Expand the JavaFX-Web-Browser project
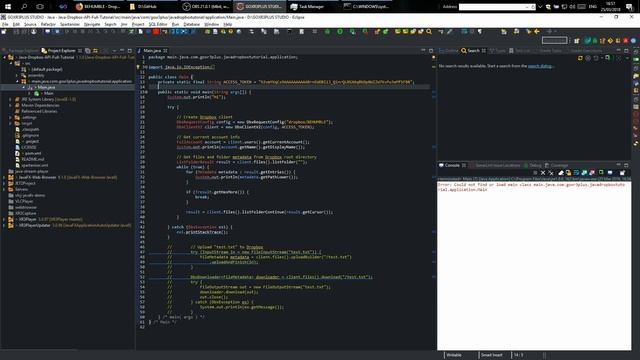The width and height of the screenshot is (640, 360). pos(4,178)
